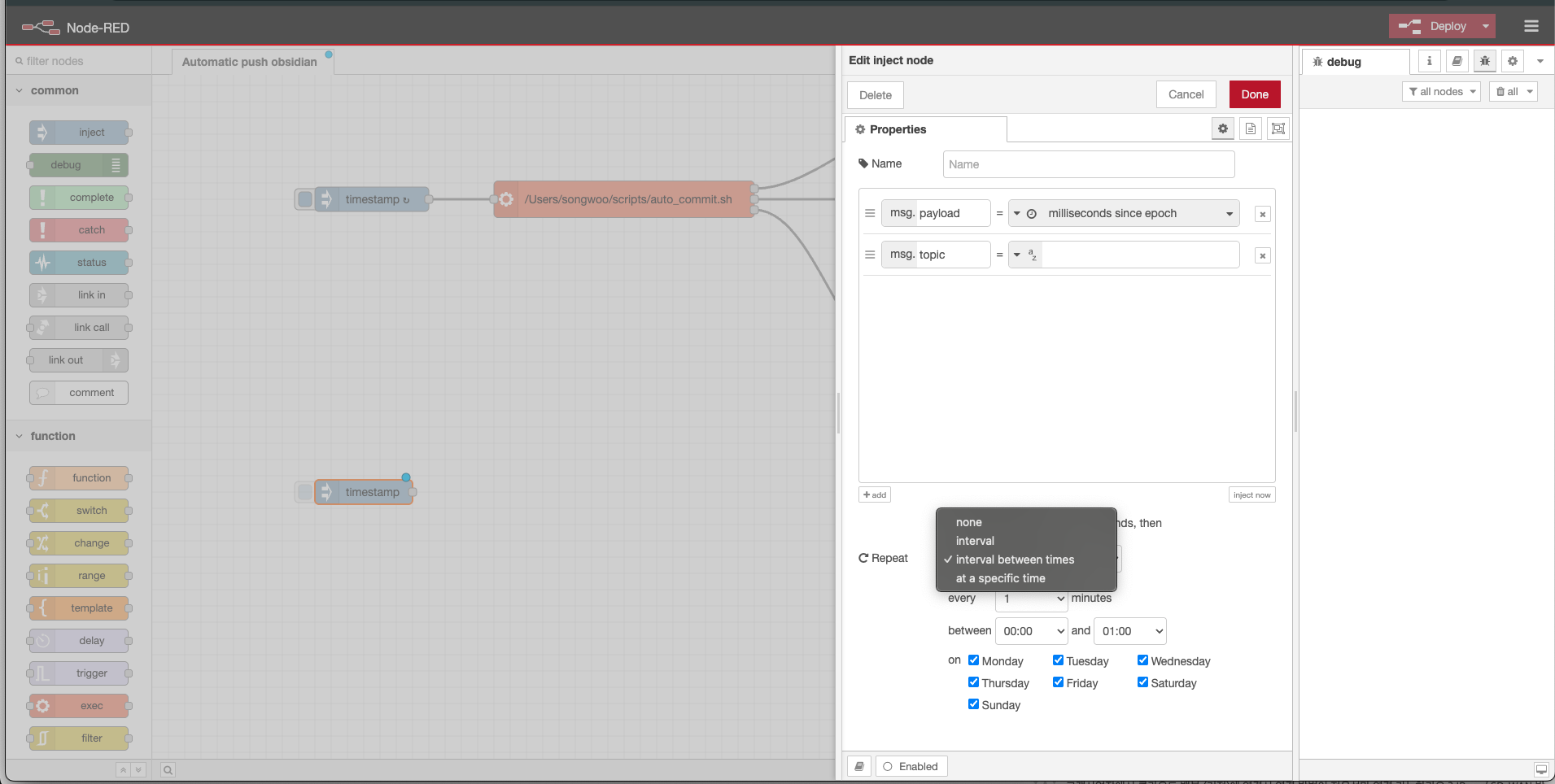Collapse the common palette category
Viewport: 1555px width, 784px height.
[x=78, y=90]
